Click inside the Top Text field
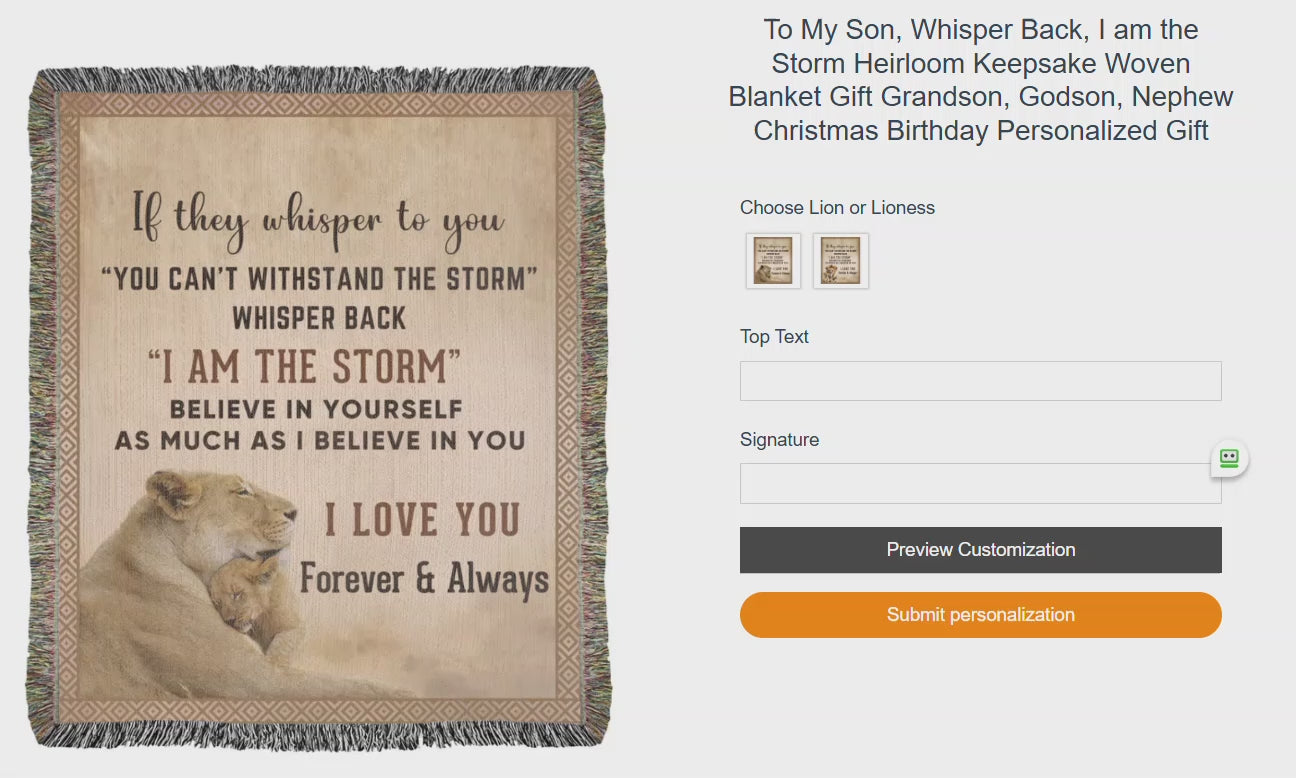This screenshot has height=778, width=1296. click(x=980, y=380)
